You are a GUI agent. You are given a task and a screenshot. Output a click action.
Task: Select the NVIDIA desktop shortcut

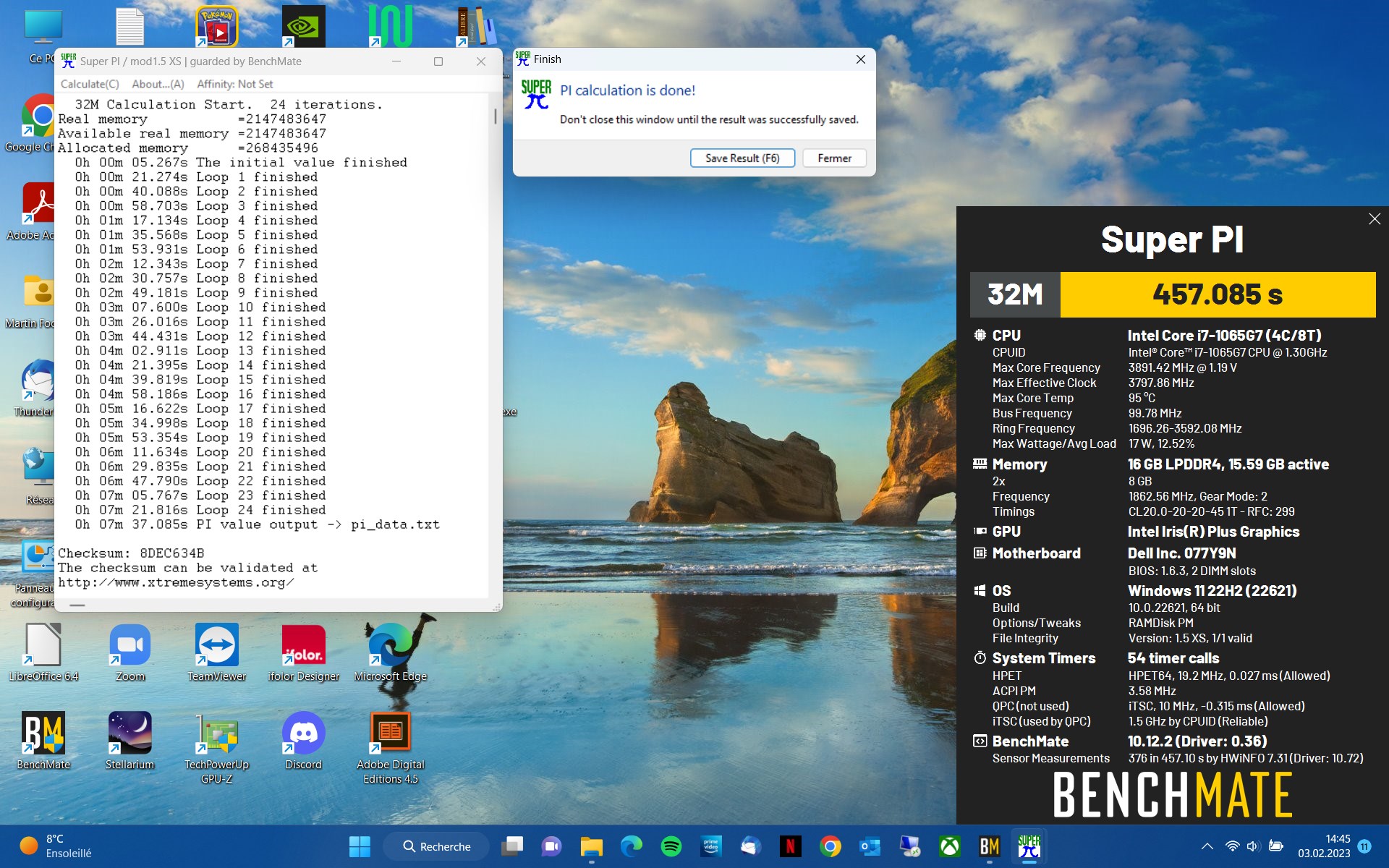click(304, 26)
